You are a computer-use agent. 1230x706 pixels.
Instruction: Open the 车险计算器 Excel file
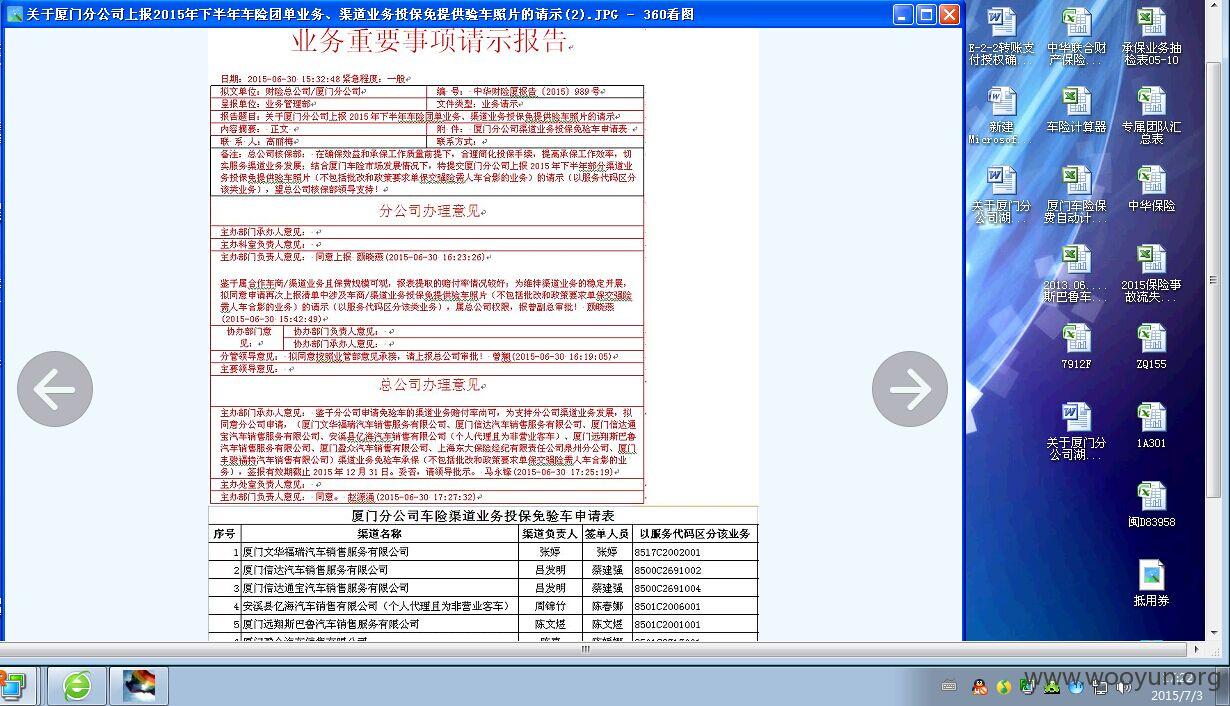(1076, 110)
